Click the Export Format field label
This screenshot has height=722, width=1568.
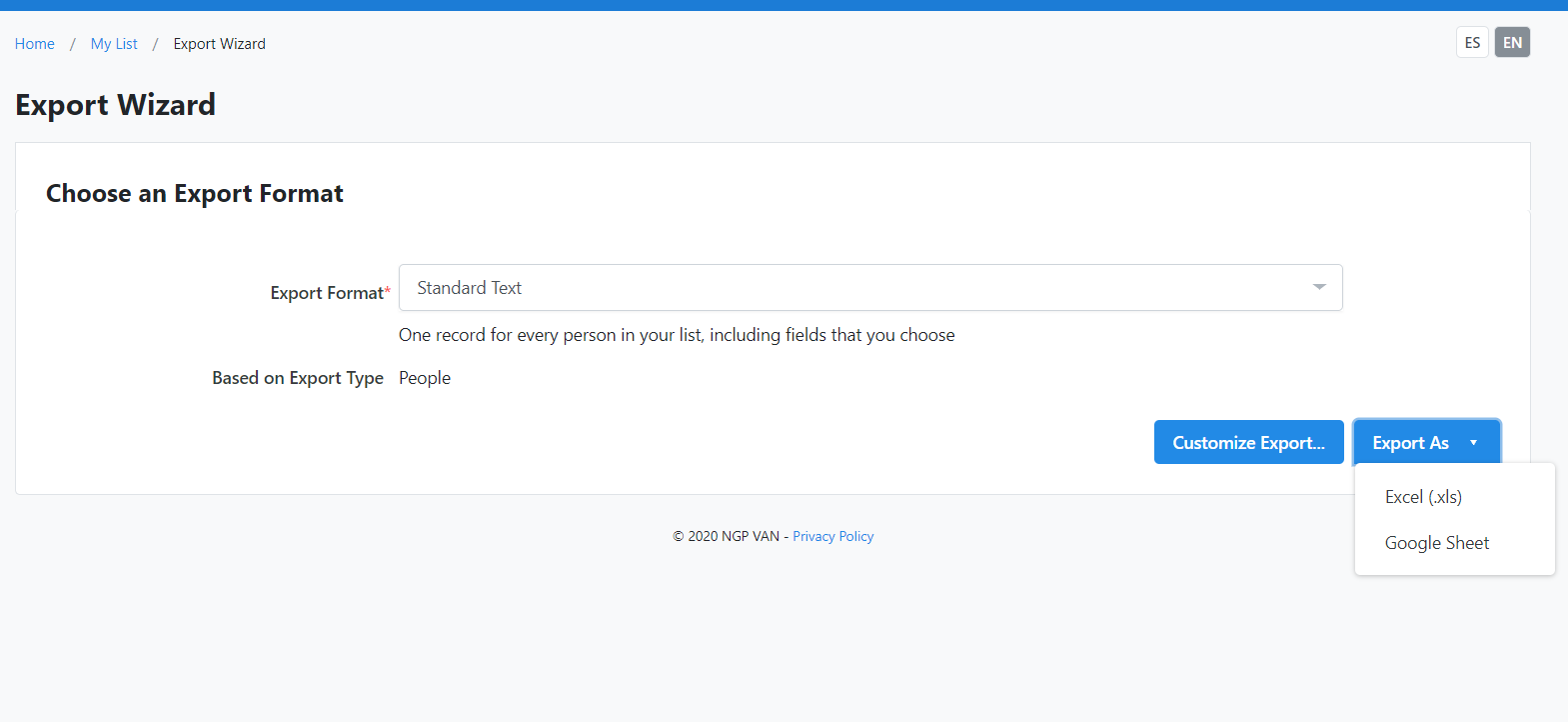pos(330,293)
